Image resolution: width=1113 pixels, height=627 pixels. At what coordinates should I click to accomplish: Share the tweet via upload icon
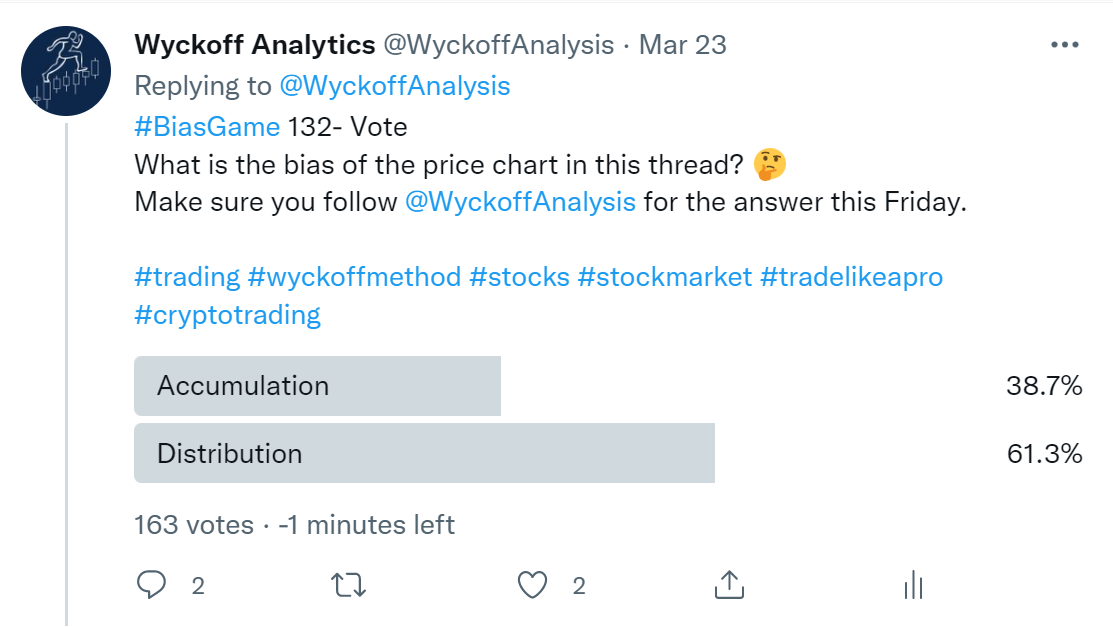coord(729,584)
